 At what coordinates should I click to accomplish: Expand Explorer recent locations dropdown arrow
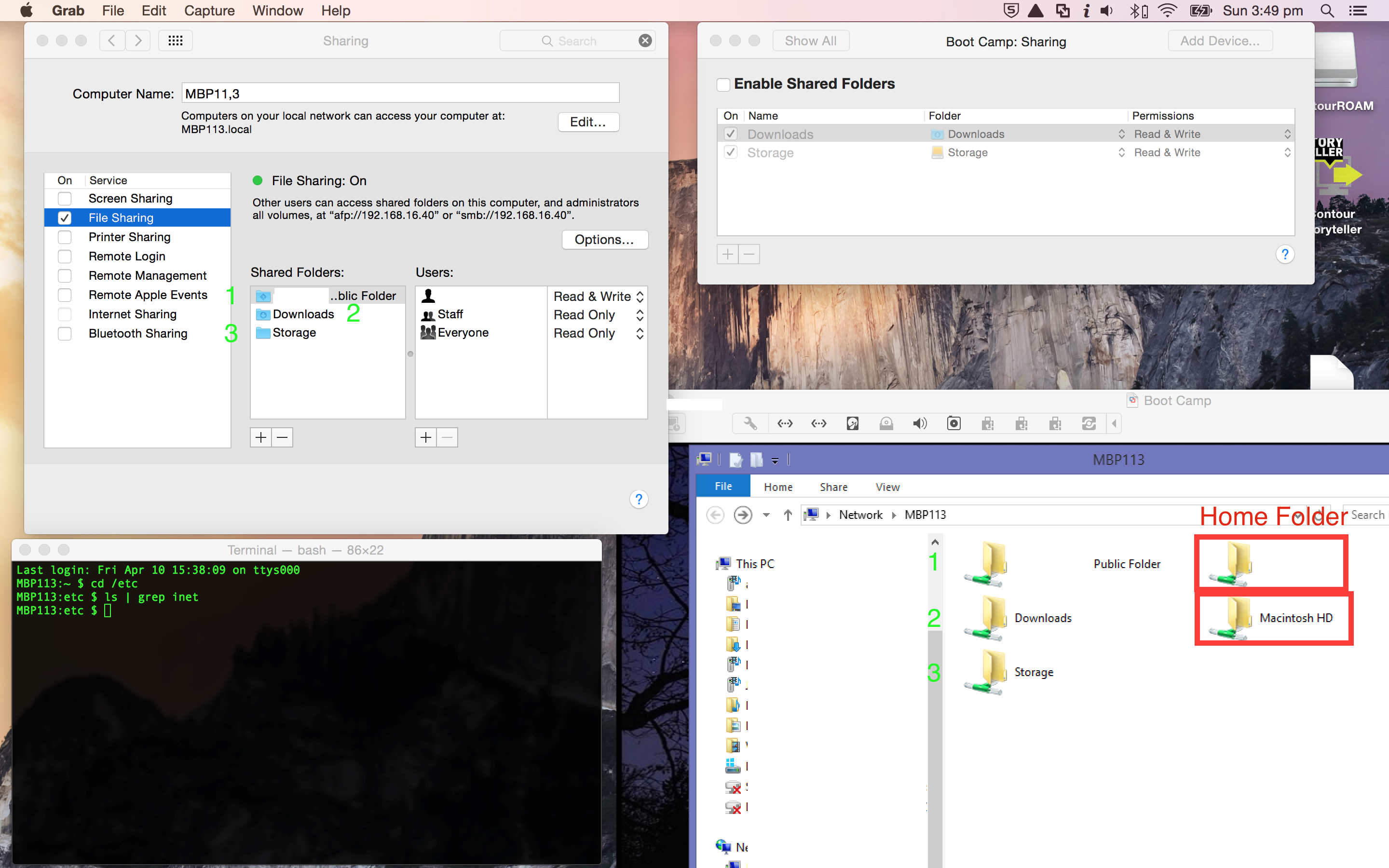pyautogui.click(x=766, y=515)
